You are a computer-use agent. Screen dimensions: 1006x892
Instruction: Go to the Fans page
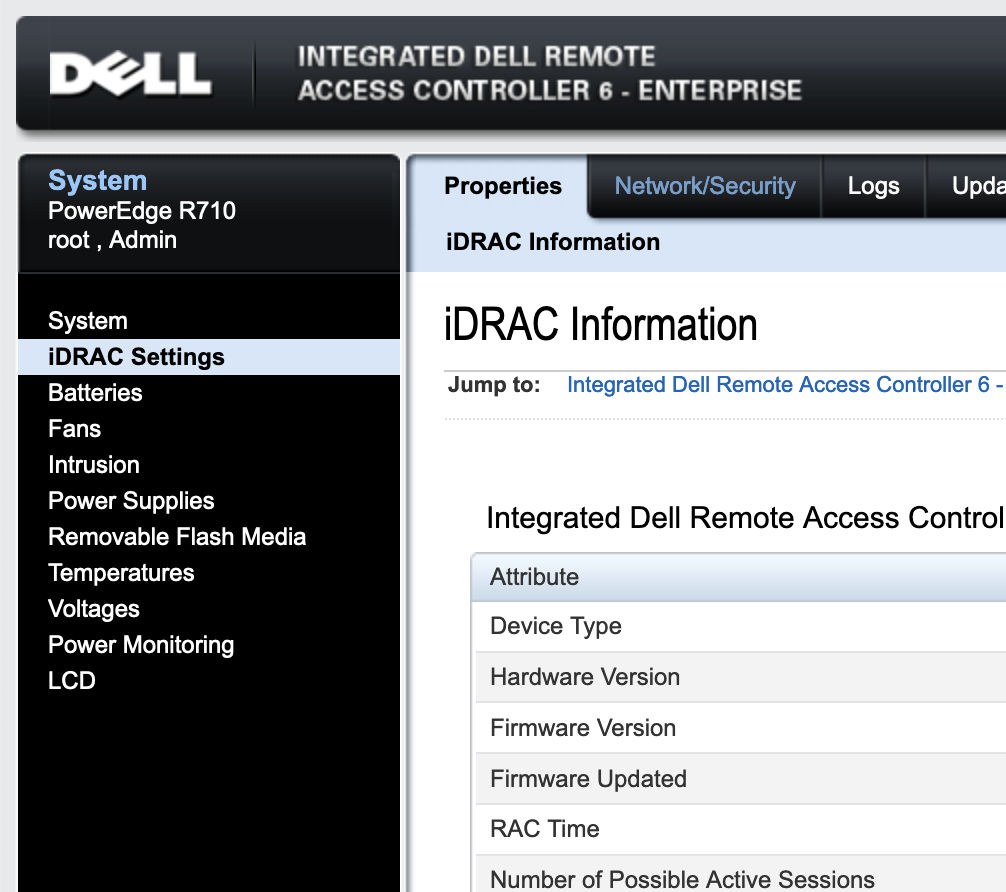[x=74, y=429]
